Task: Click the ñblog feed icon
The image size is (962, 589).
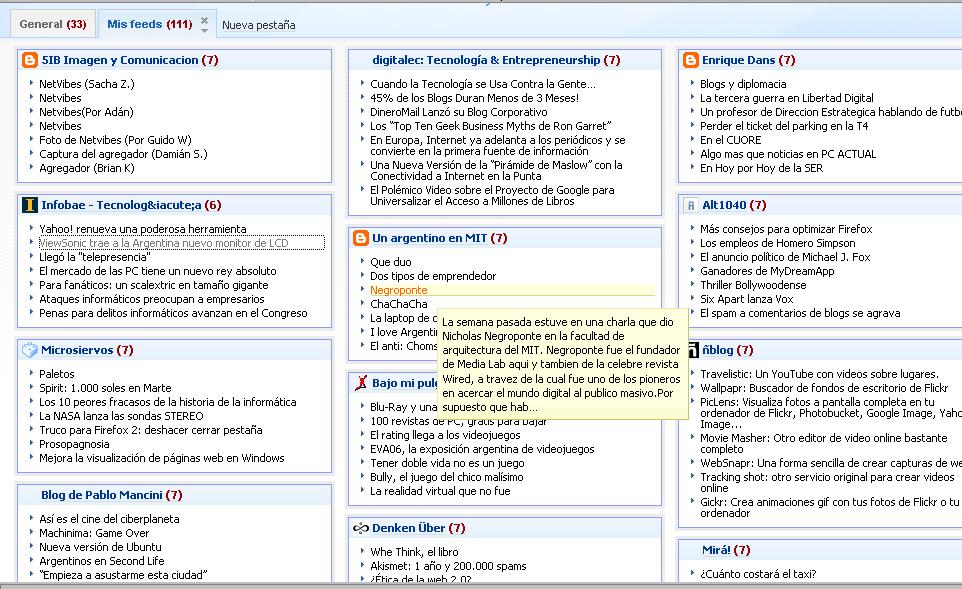Action: click(x=693, y=350)
